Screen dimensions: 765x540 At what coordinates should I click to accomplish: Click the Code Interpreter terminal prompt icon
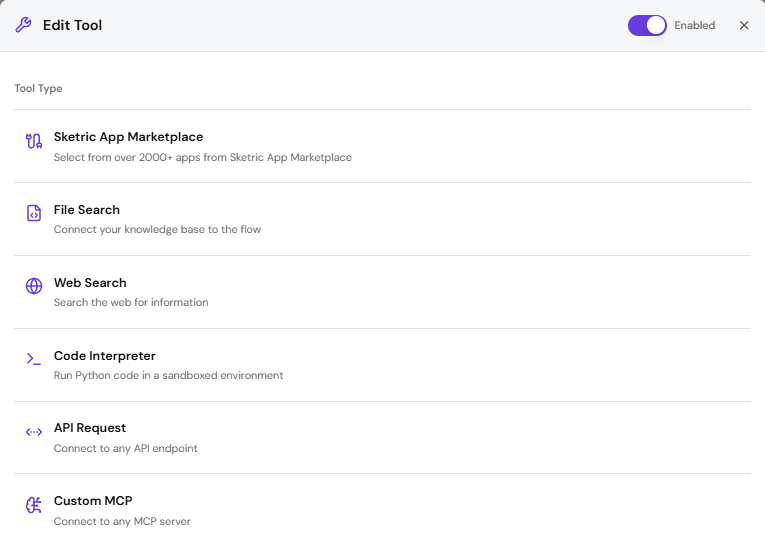pos(34,359)
